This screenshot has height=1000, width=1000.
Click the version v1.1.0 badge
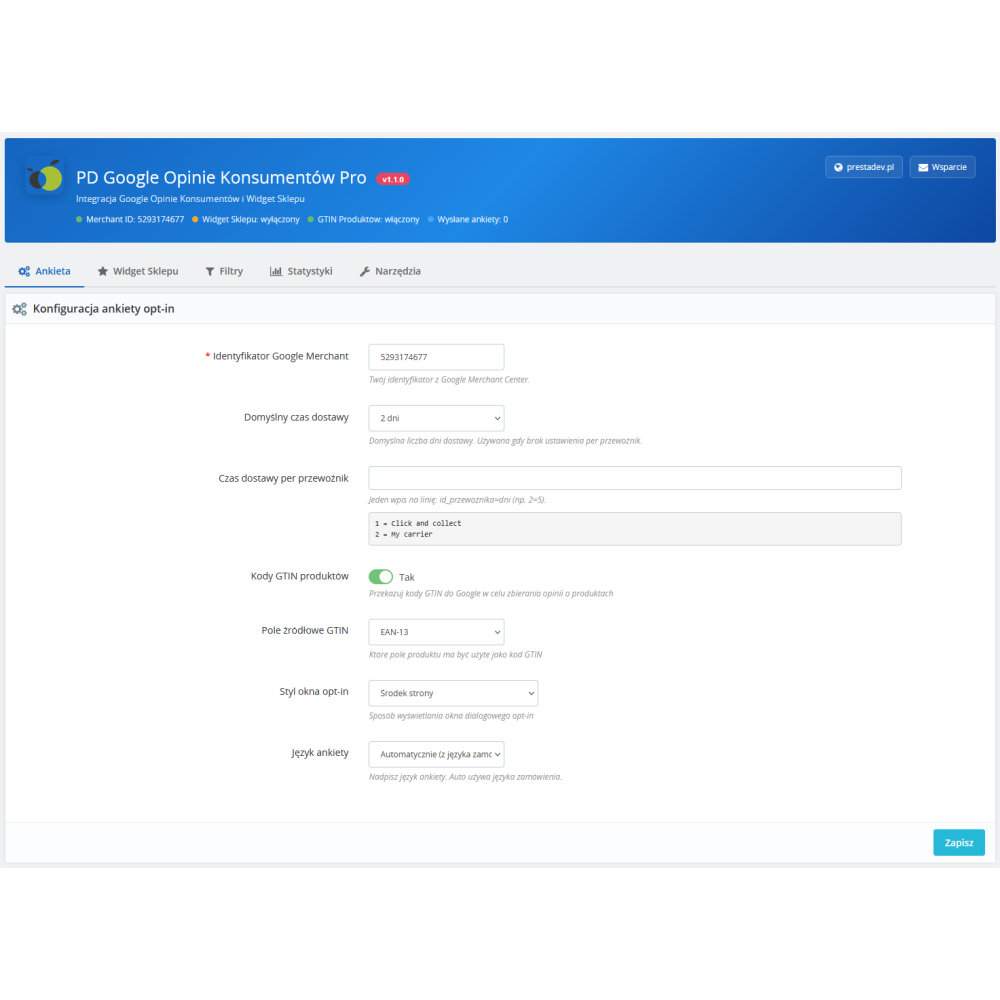click(393, 179)
